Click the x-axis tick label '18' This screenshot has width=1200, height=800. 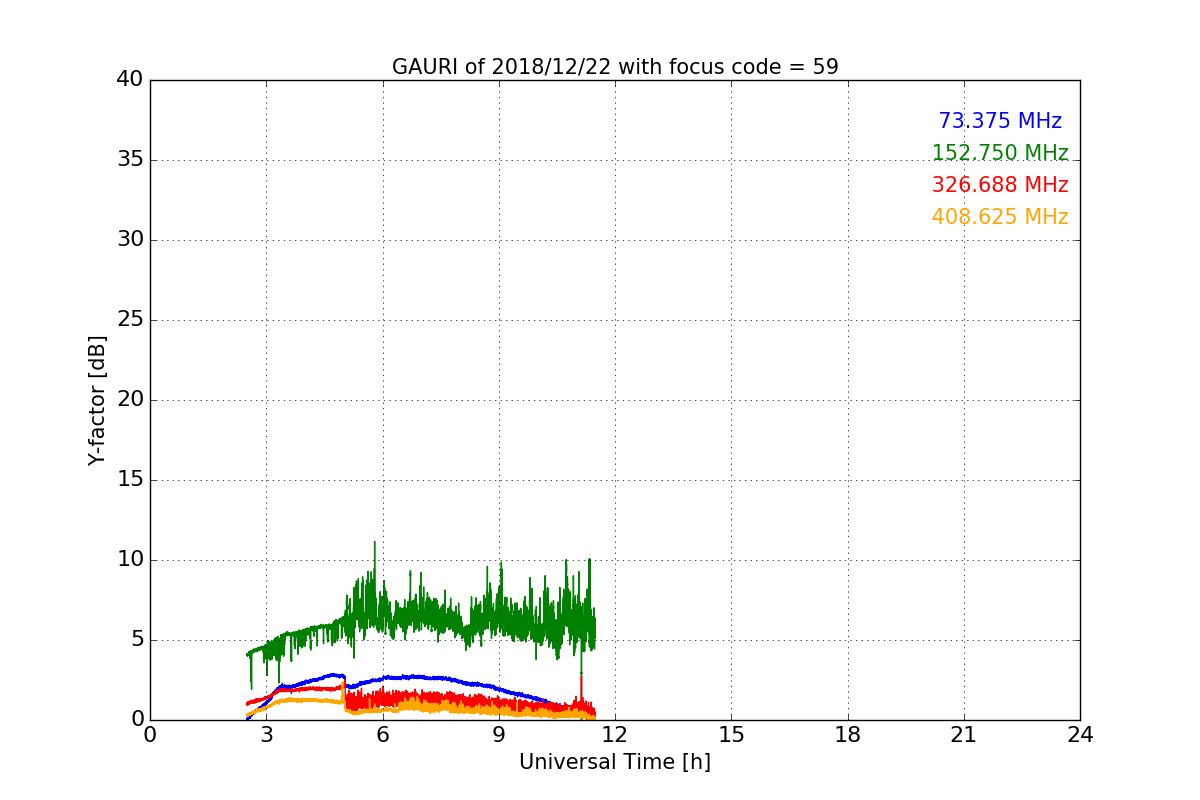pyautogui.click(x=848, y=735)
